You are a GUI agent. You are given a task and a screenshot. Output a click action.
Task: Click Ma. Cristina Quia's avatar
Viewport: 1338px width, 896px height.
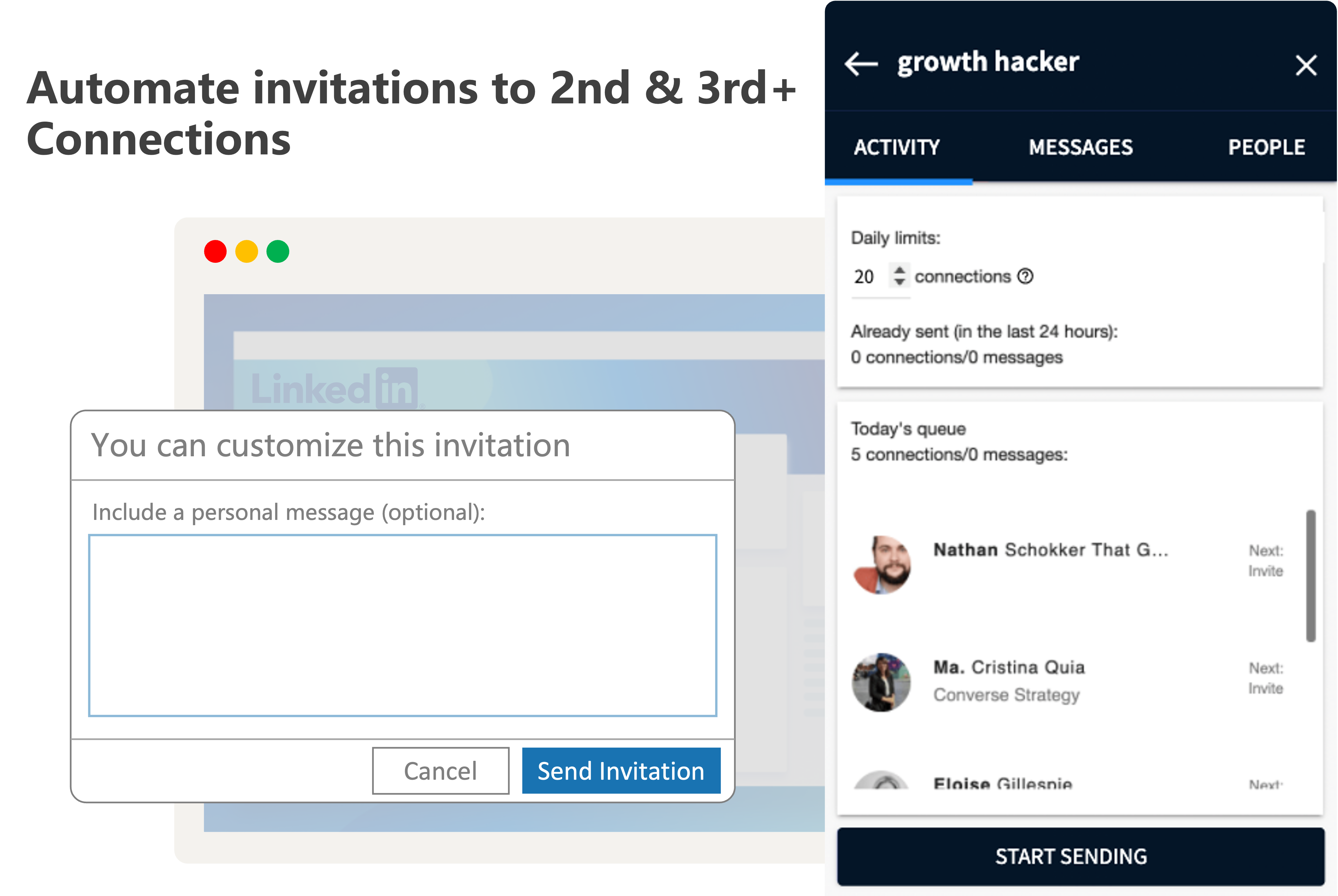coord(881,682)
